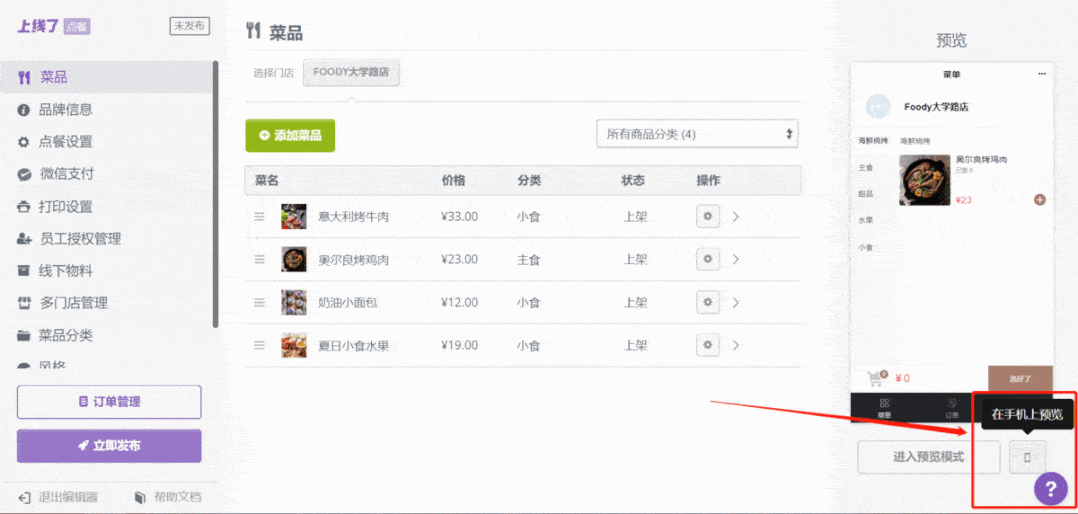The width and height of the screenshot is (1078, 514).
Task: Select FOODY大学路店 store tab
Action: (x=351, y=72)
